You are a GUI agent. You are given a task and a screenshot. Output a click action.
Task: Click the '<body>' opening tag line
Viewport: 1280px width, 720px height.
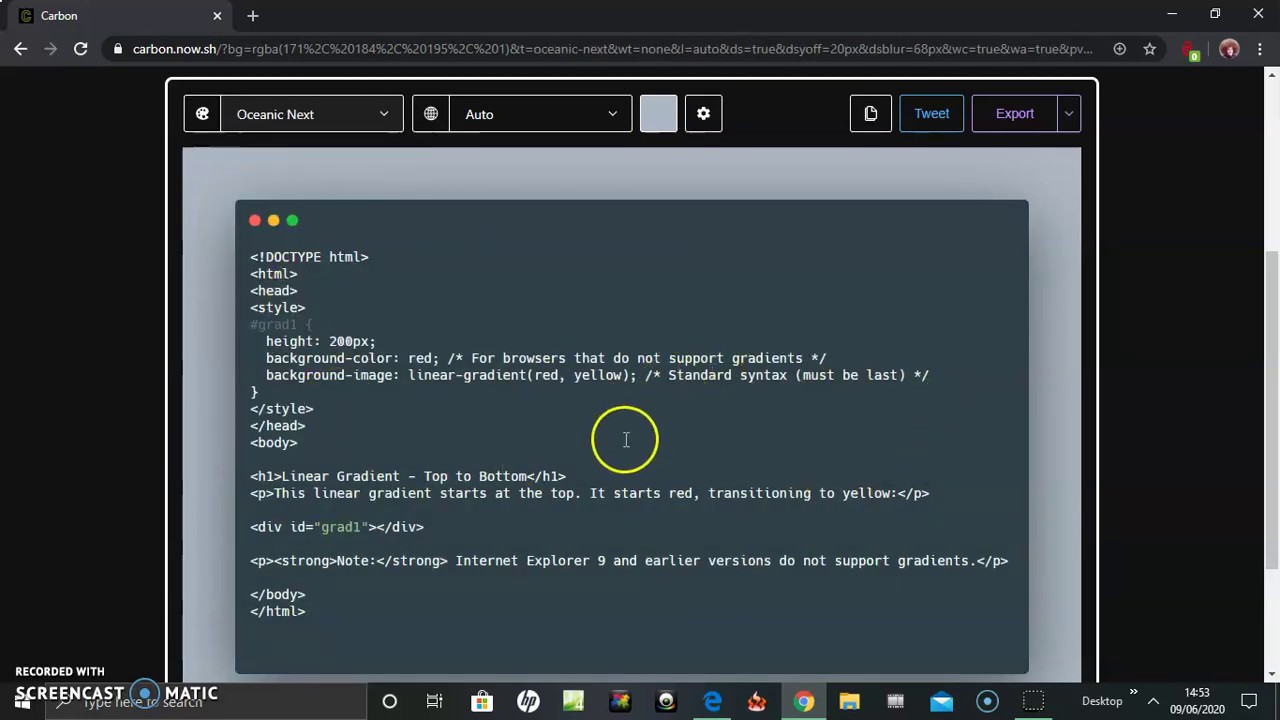274,443
